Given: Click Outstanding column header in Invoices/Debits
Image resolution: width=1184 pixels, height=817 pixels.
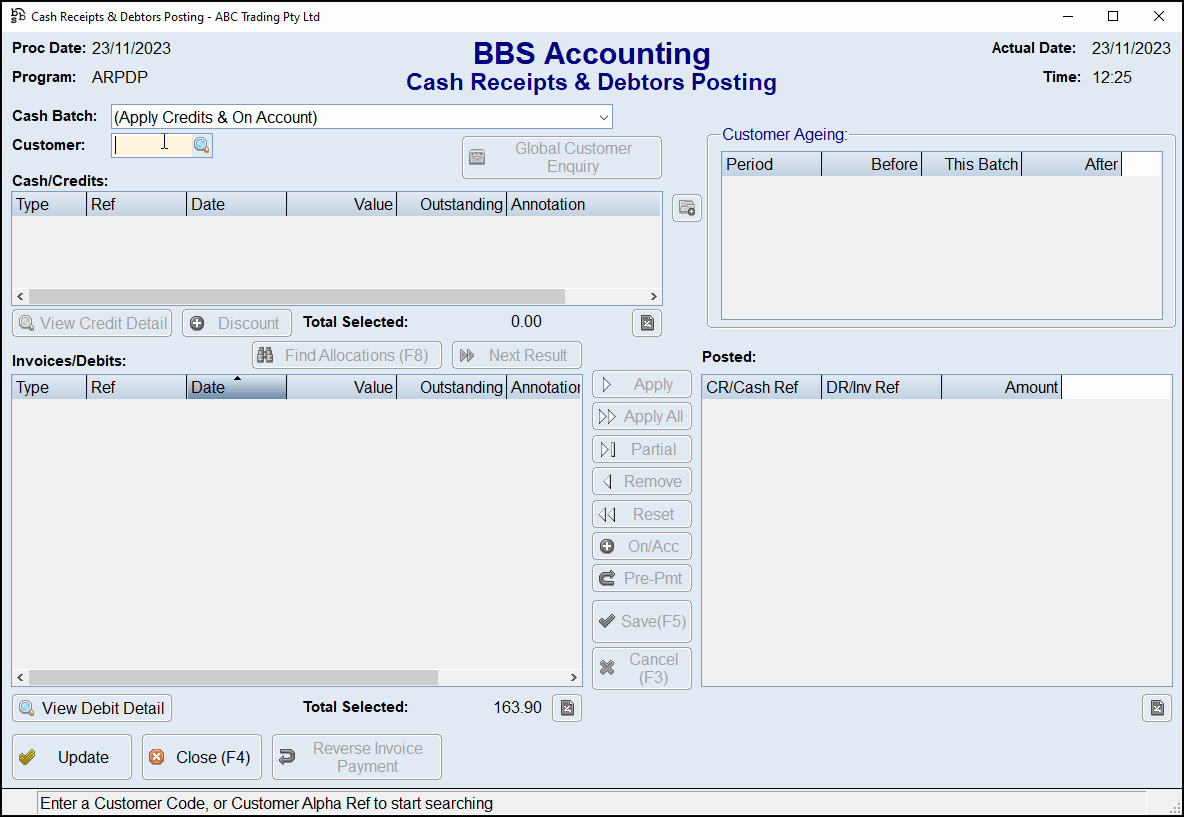Looking at the screenshot, I should click(x=451, y=387).
